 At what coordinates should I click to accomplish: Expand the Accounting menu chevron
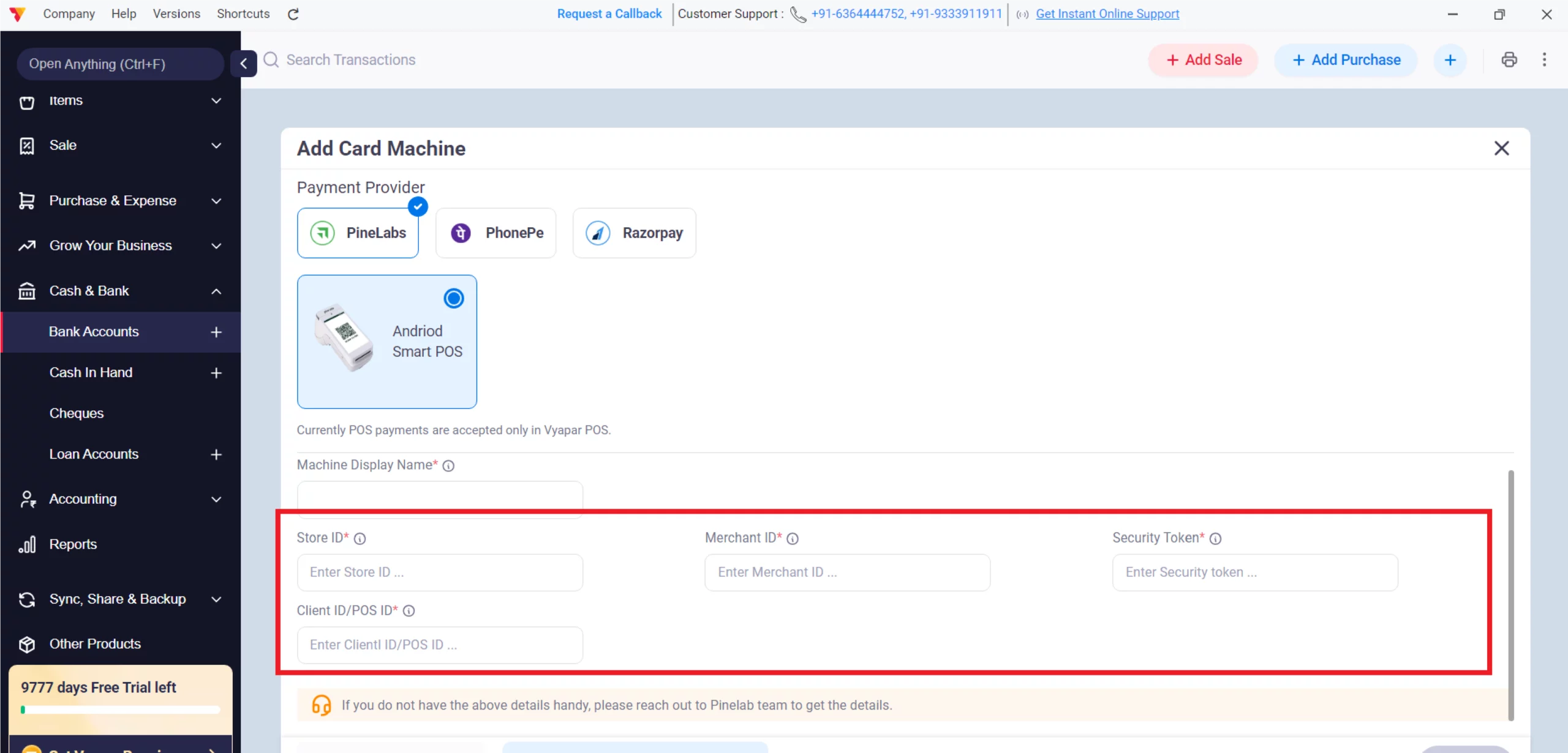point(216,500)
